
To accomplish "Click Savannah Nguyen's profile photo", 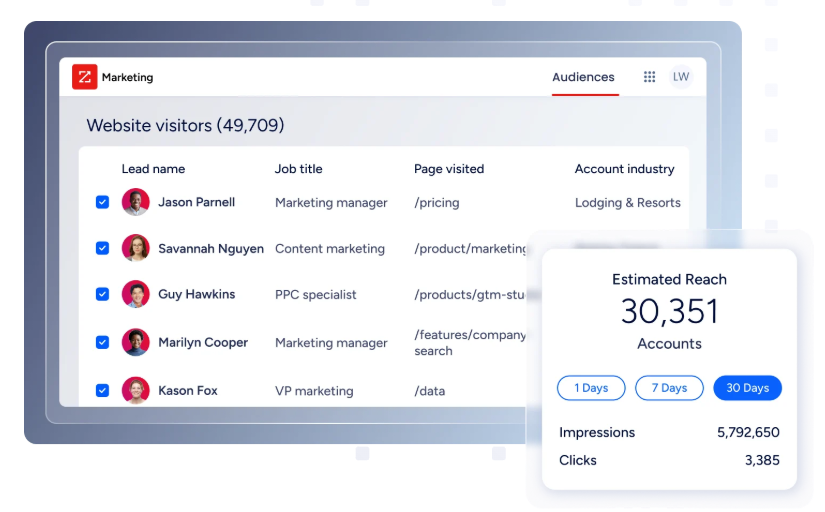I will (136, 248).
